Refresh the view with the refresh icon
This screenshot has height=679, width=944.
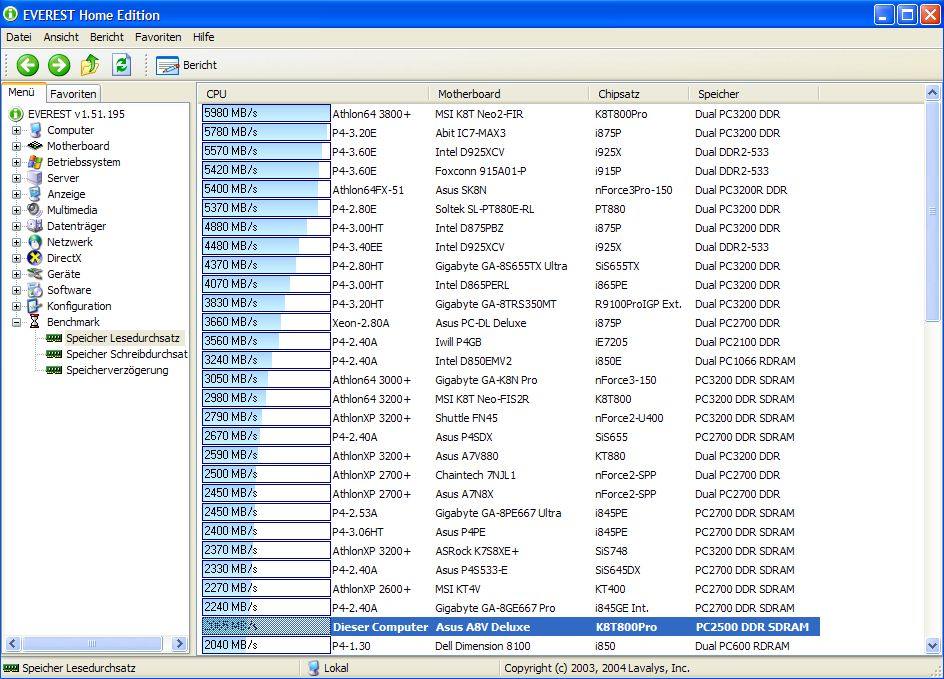[x=122, y=65]
